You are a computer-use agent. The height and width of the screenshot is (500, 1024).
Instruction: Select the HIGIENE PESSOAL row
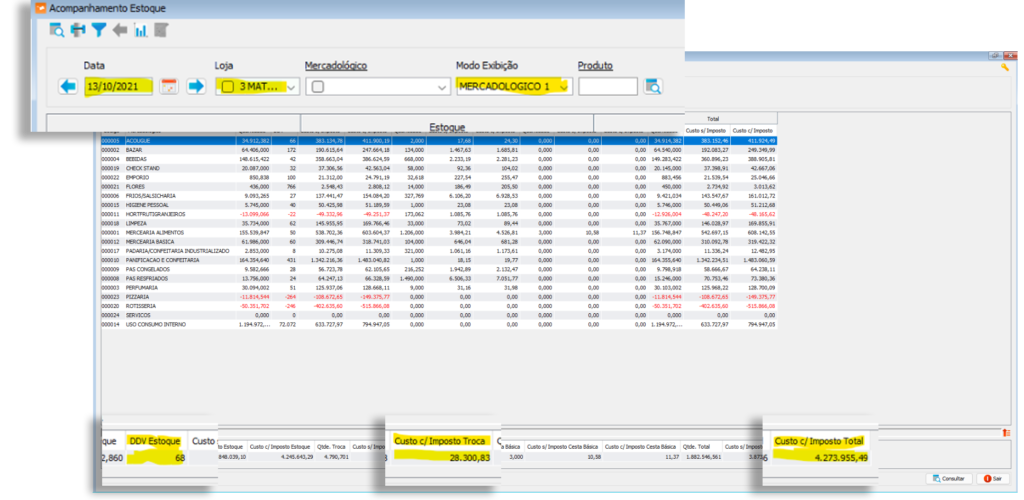(x=439, y=204)
